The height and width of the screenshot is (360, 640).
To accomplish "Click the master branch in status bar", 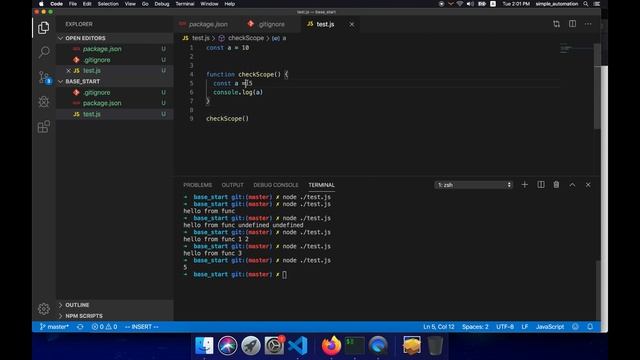I will [54, 327].
